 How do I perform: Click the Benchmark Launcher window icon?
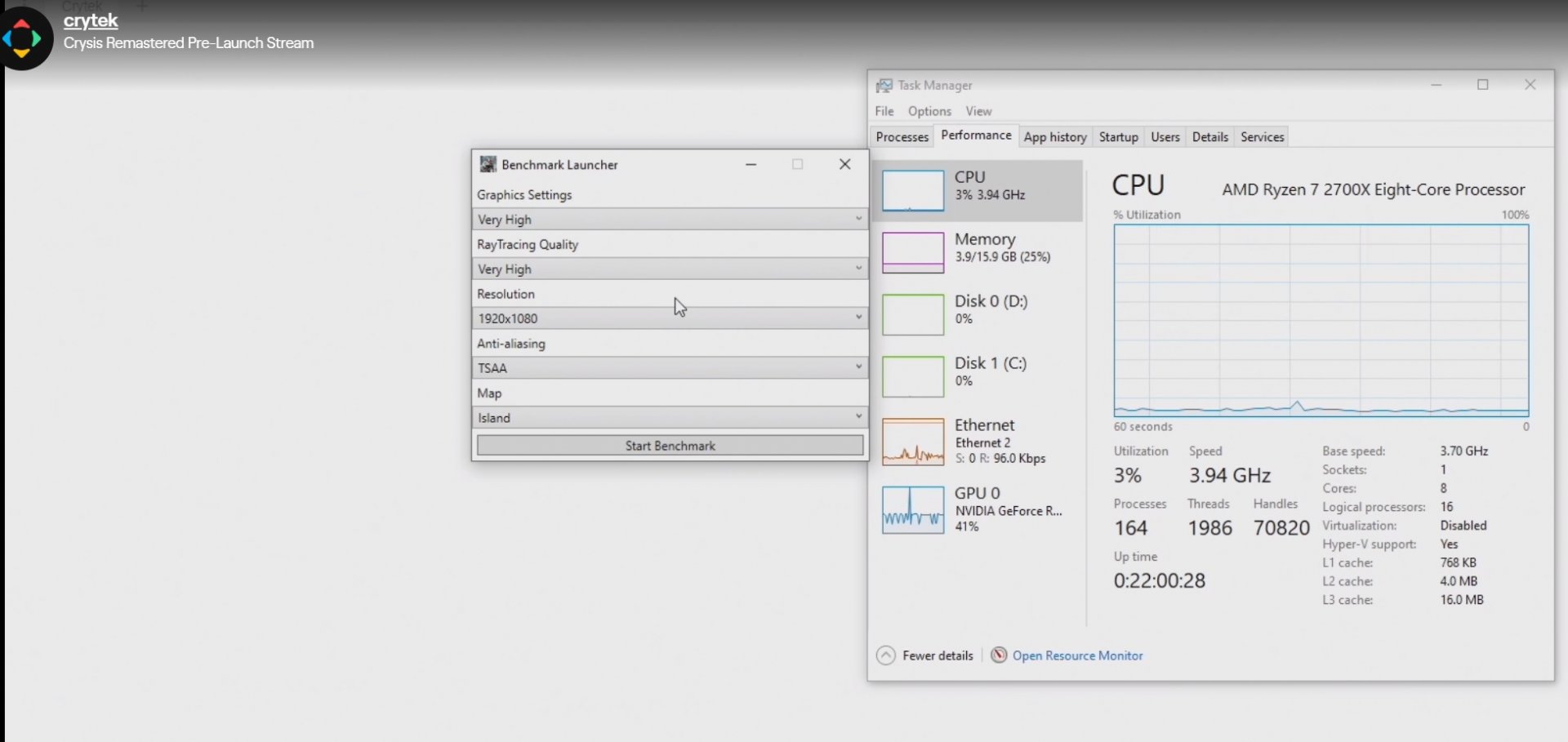(488, 164)
